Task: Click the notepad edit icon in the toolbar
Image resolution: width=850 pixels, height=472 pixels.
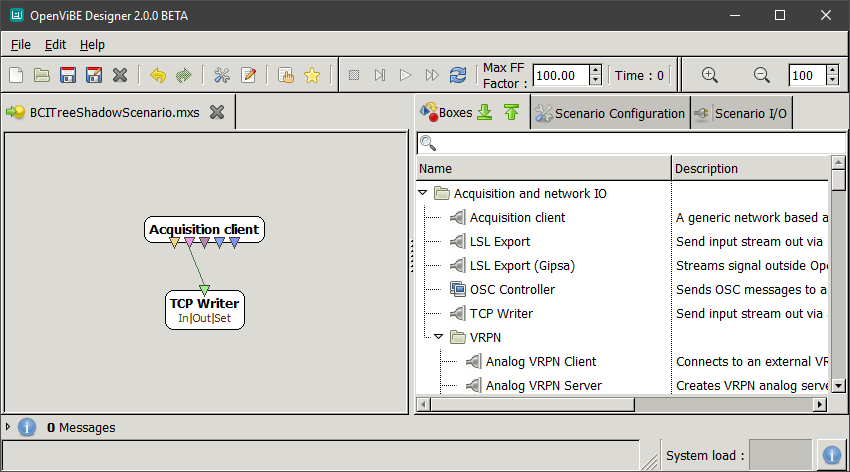Action: tap(248, 75)
